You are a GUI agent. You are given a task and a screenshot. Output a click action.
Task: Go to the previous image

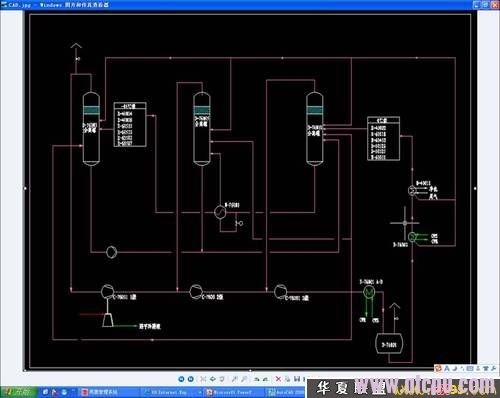pyautogui.click(x=181, y=379)
